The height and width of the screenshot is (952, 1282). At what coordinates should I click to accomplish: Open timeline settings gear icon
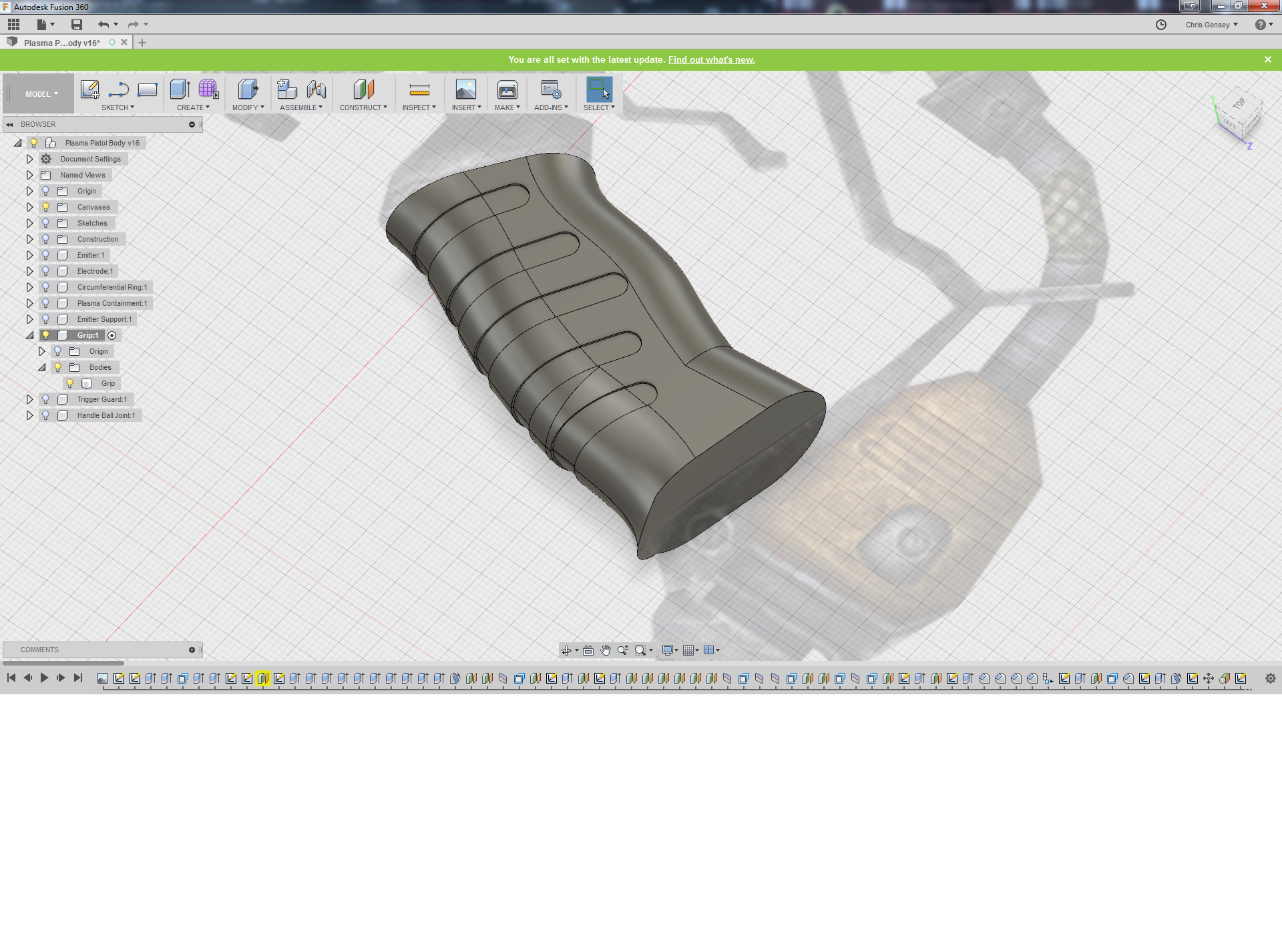[1270, 678]
